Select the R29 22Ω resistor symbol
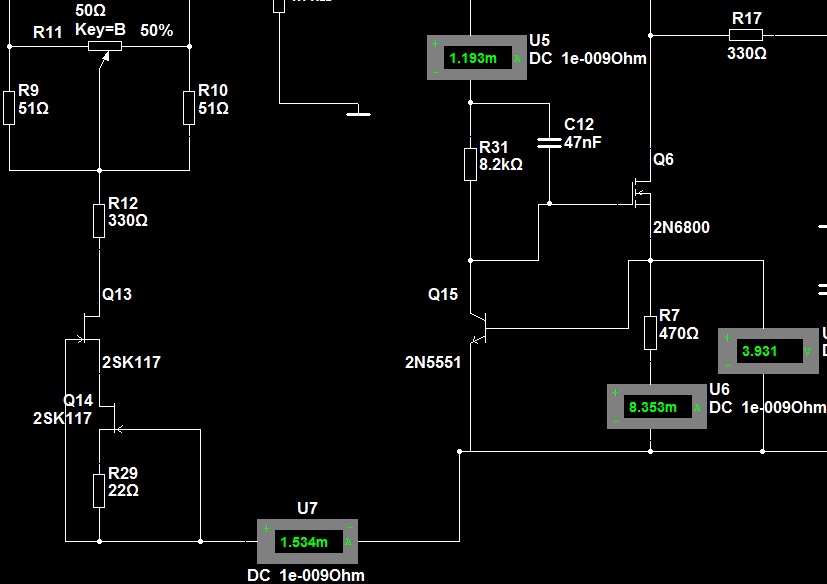This screenshot has width=827, height=584. click(99, 491)
